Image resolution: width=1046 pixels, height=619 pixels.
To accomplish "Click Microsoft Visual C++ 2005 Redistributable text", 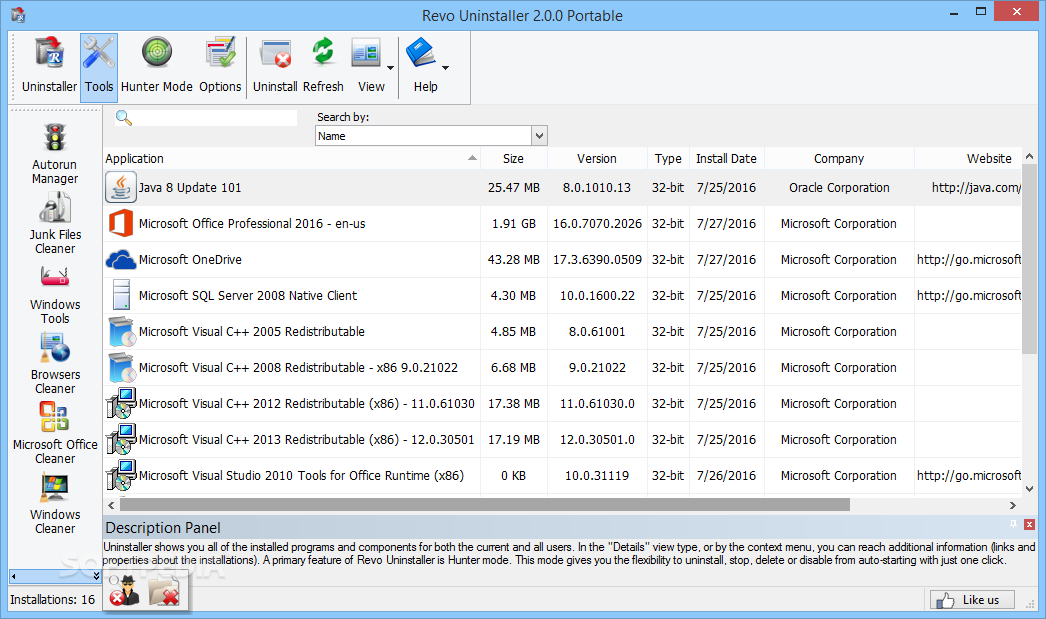I will click(251, 332).
